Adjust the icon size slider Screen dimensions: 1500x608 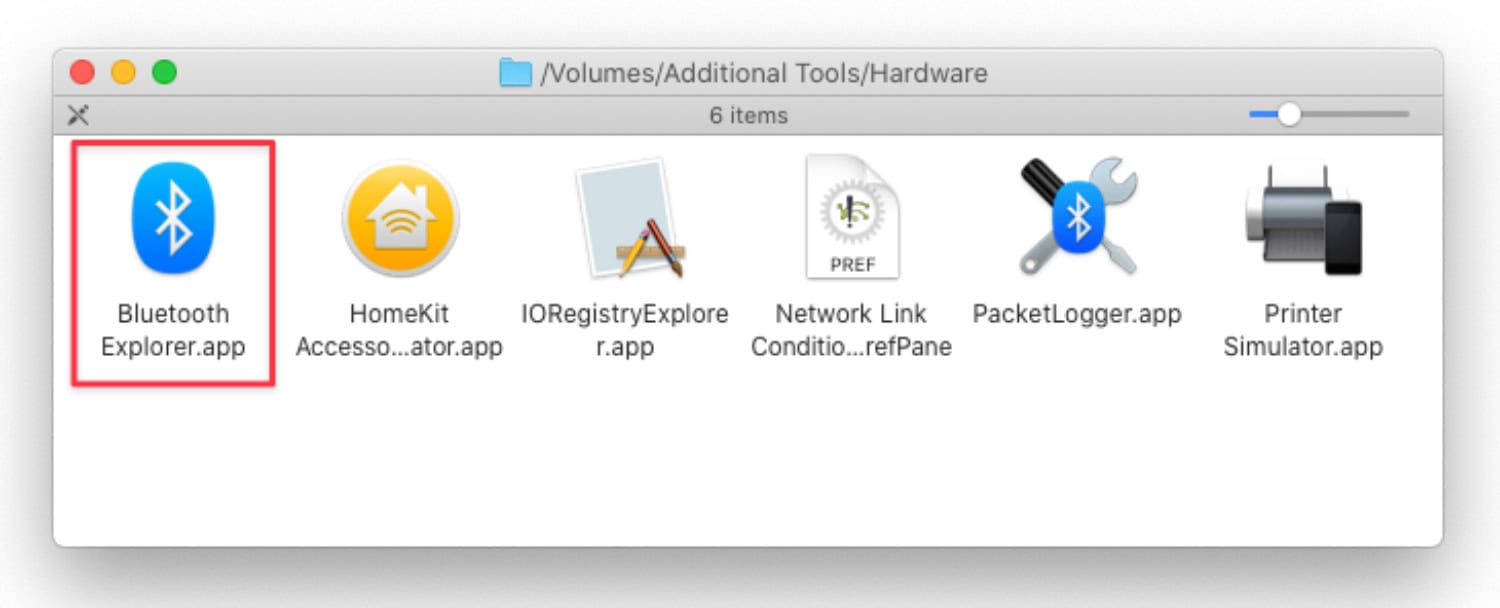pyautogui.click(x=1290, y=115)
